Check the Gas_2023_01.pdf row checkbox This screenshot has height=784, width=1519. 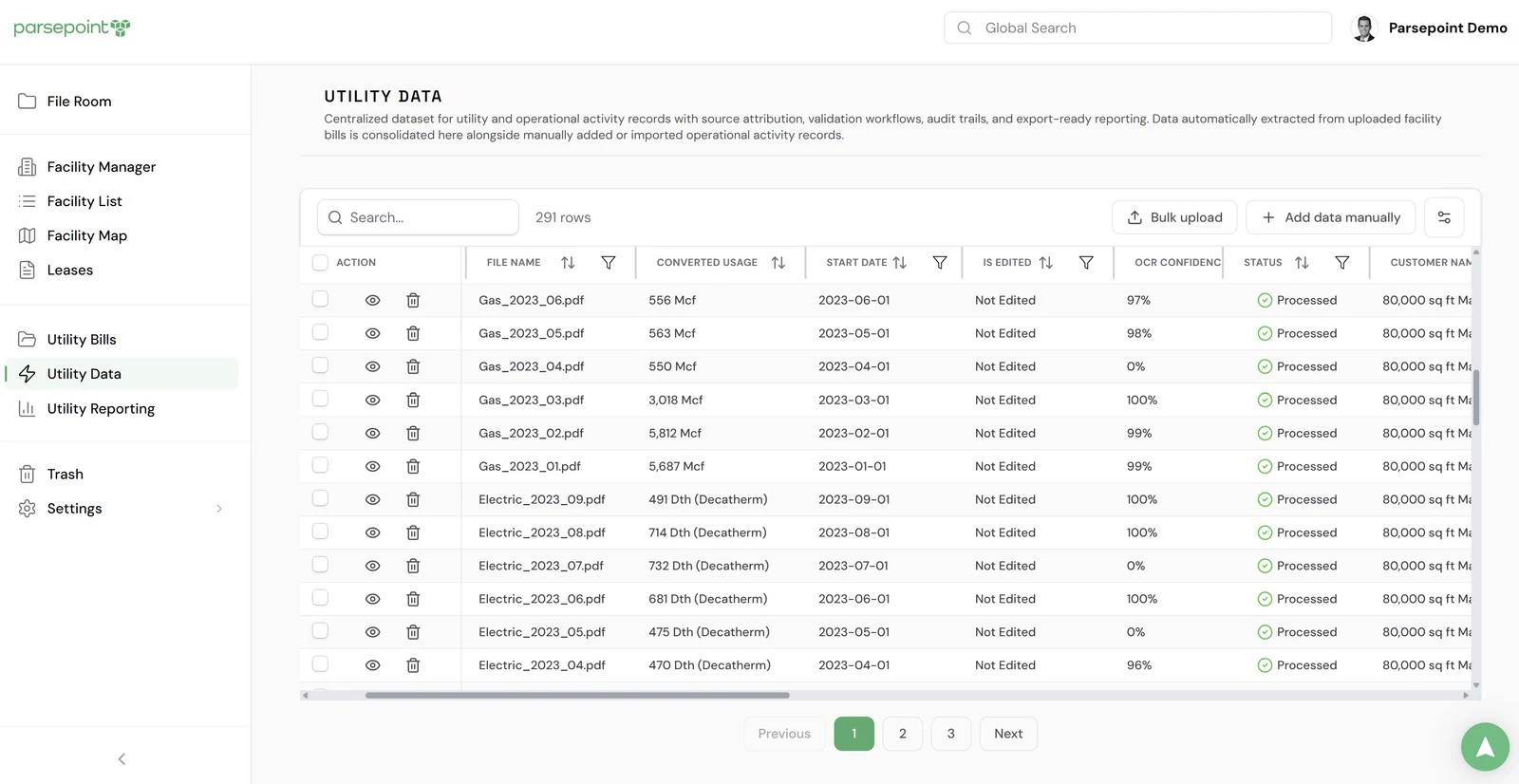pos(320,465)
